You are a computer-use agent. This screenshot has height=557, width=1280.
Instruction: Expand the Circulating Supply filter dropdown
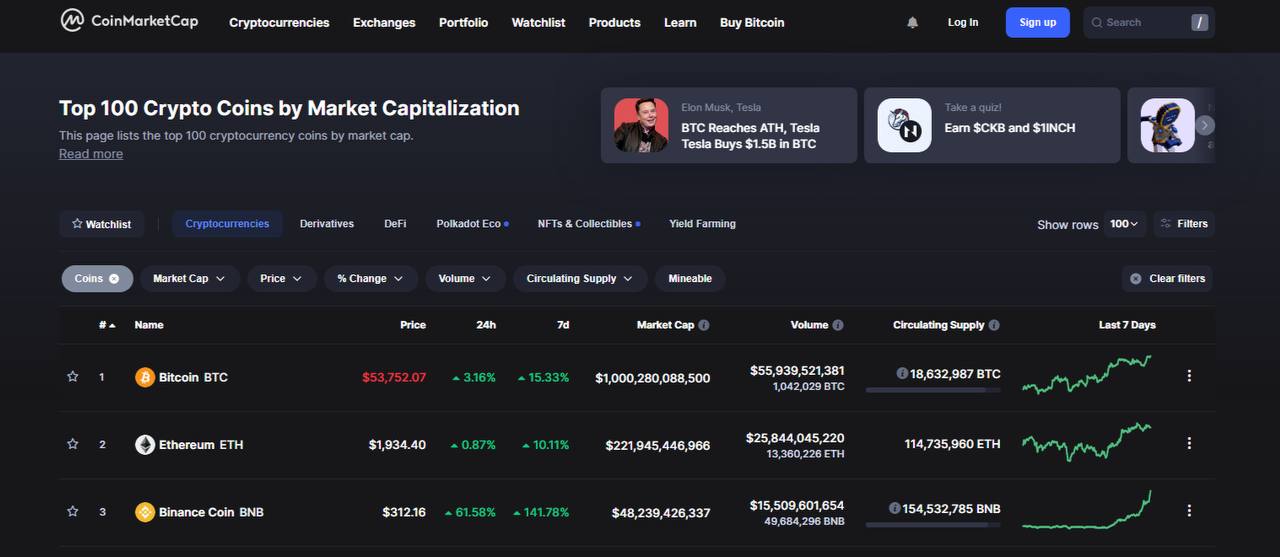pyautogui.click(x=580, y=279)
